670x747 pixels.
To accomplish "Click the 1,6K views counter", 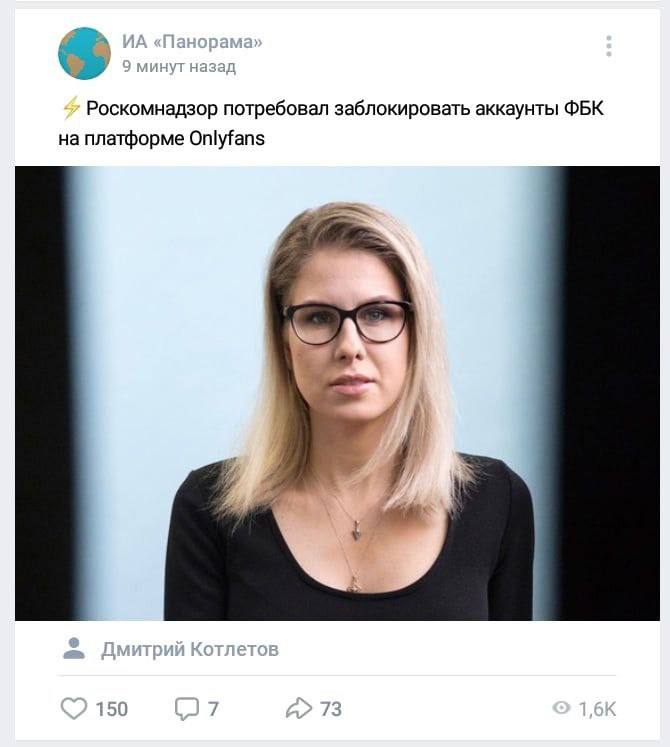I will tap(597, 709).
